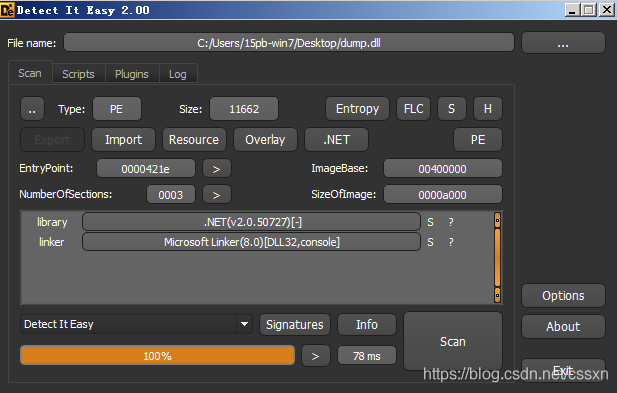Open the Signatures window
The image size is (618, 393).
tap(294, 324)
